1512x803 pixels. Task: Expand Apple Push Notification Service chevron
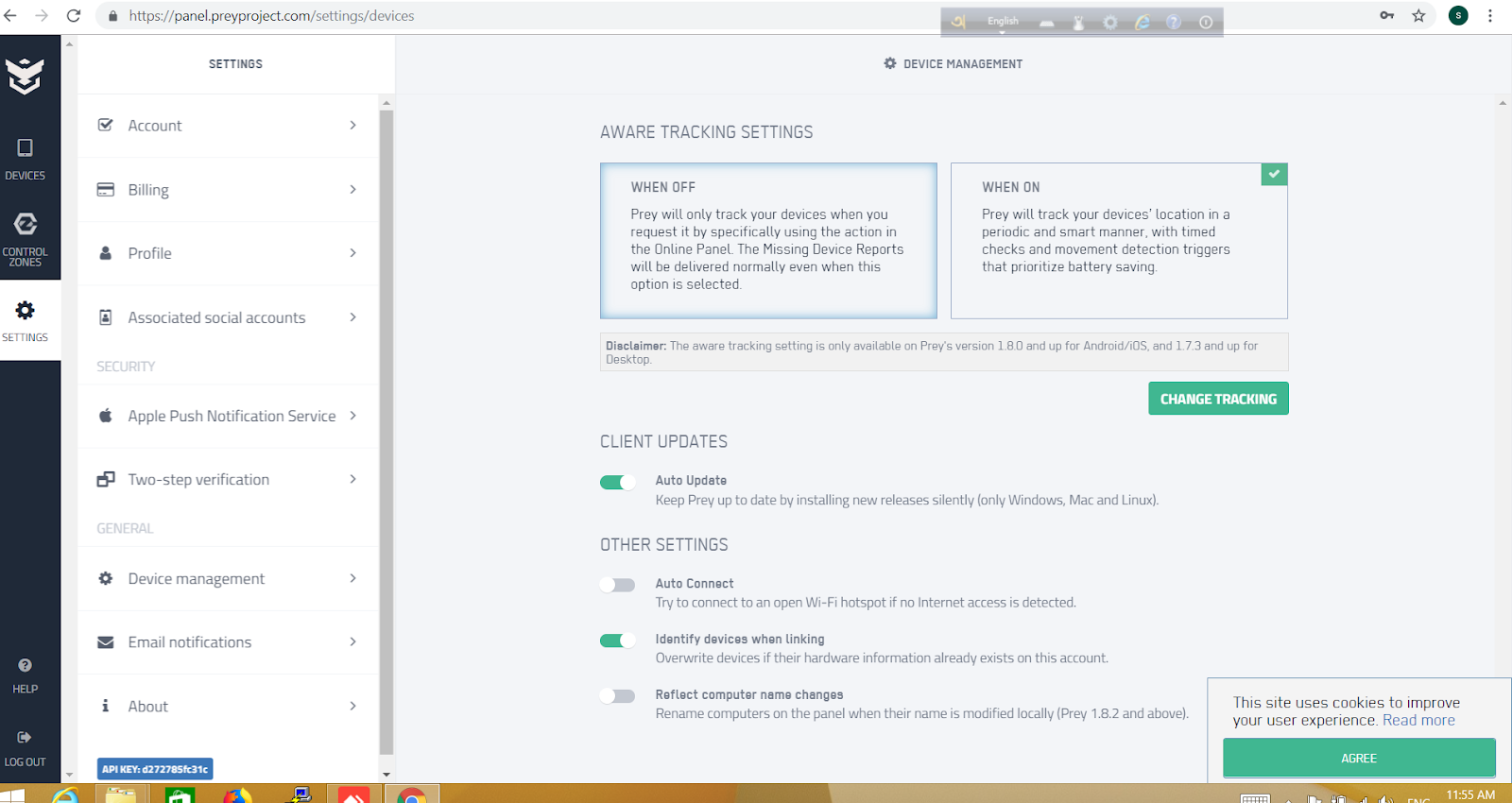tap(352, 415)
